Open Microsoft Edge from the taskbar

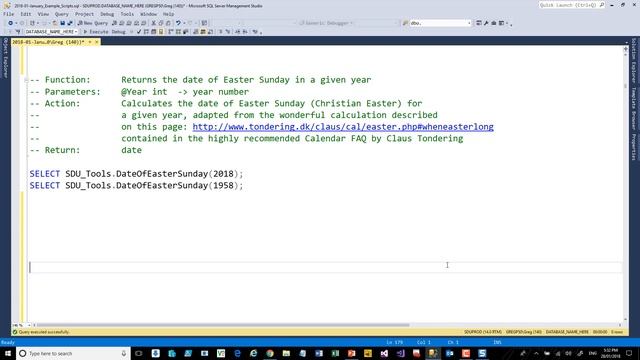coord(237,353)
